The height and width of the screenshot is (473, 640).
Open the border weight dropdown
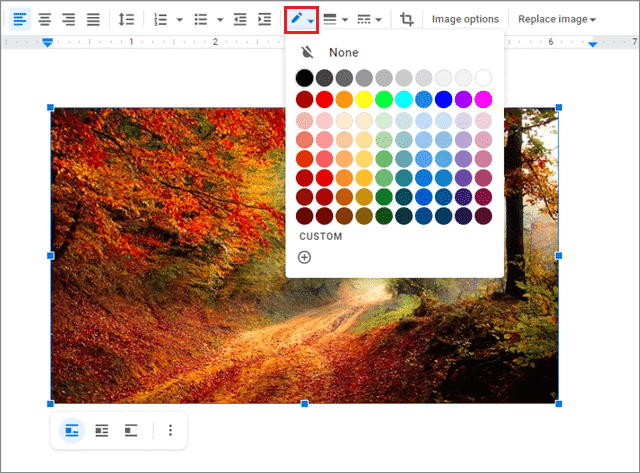[335, 19]
